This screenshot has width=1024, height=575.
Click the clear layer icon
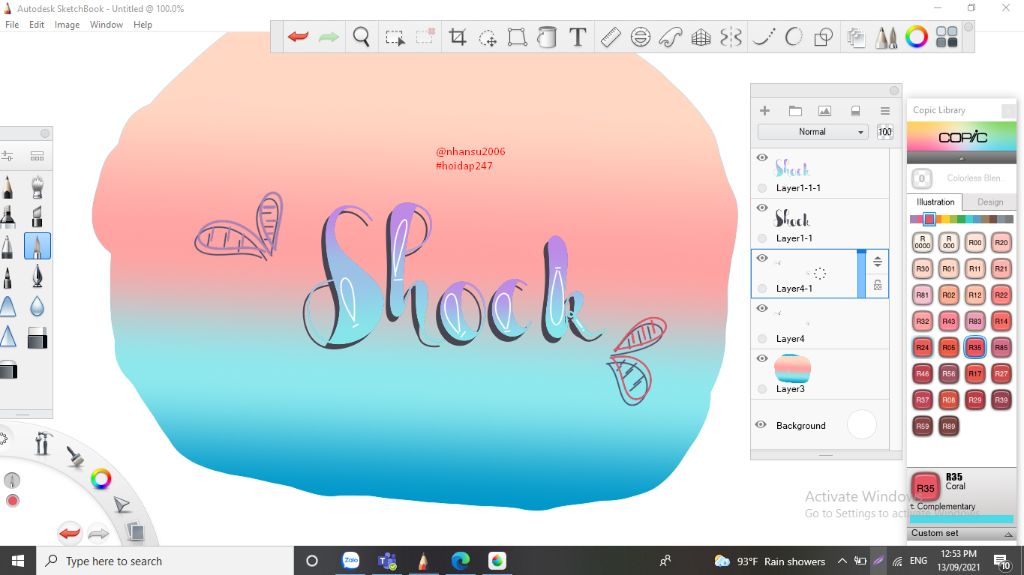pyautogui.click(x=855, y=110)
